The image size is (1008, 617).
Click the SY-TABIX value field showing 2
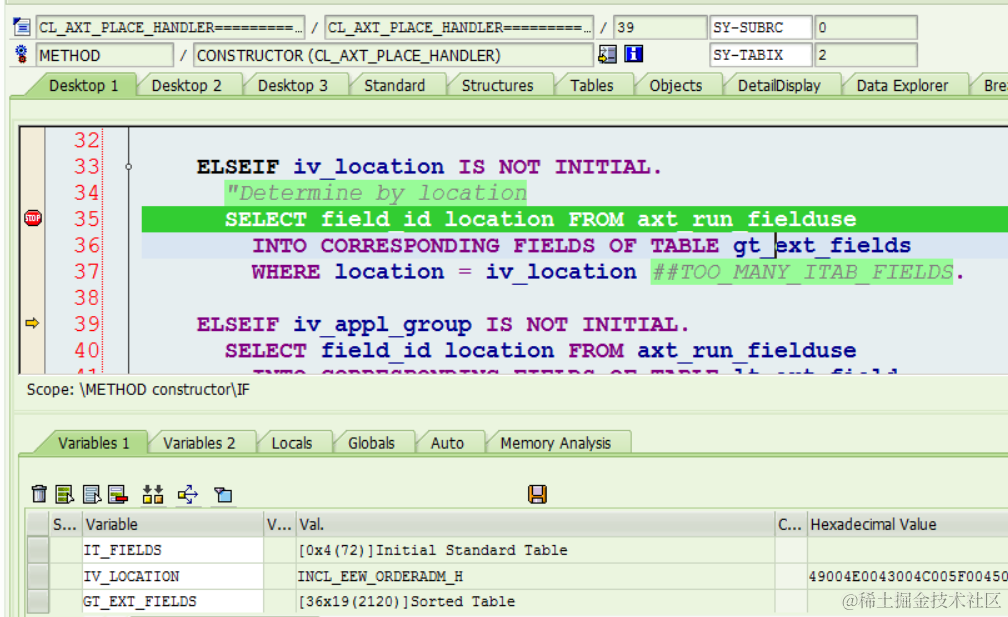coord(865,55)
